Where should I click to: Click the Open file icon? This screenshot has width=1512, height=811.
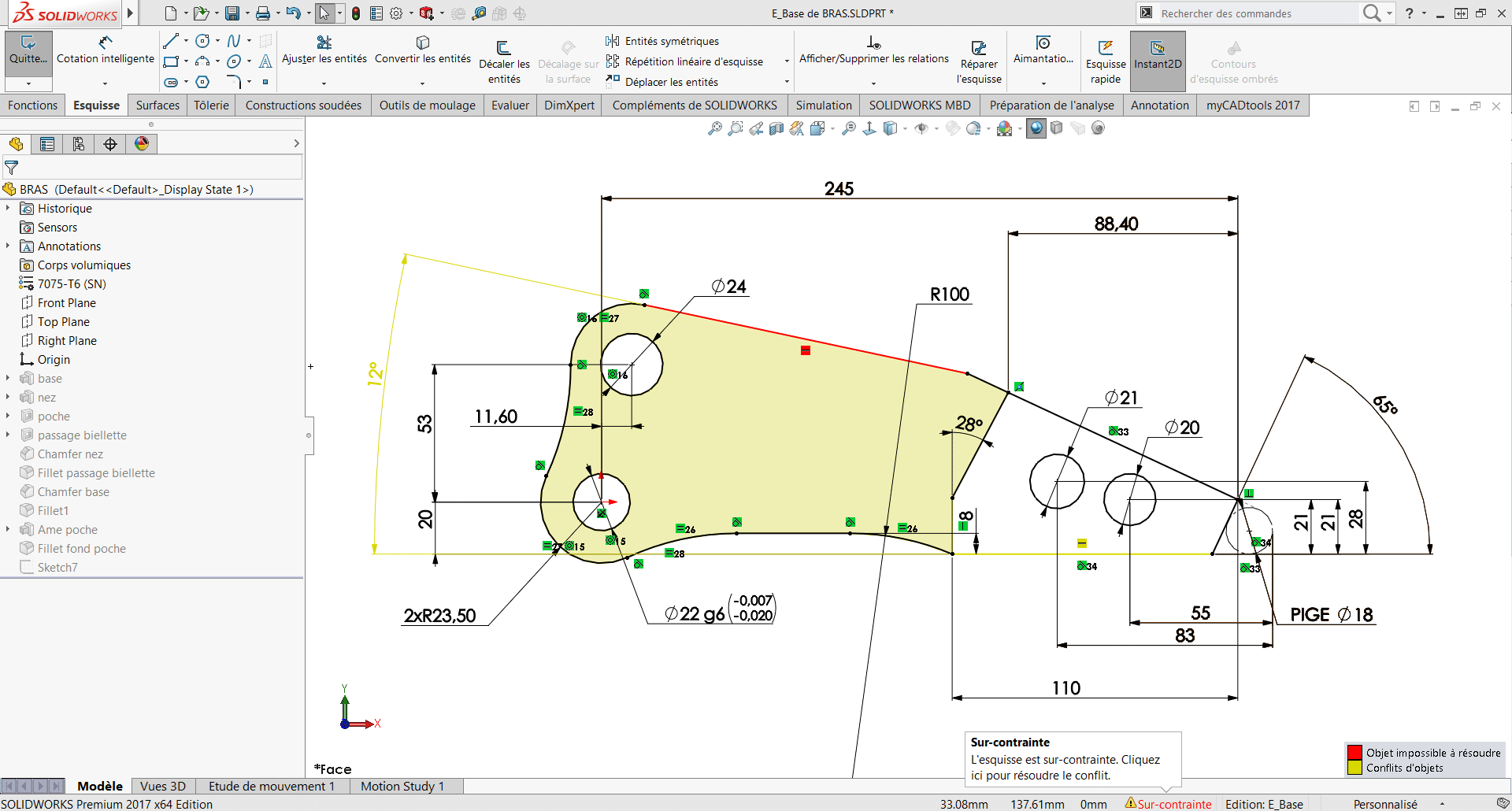coord(201,13)
